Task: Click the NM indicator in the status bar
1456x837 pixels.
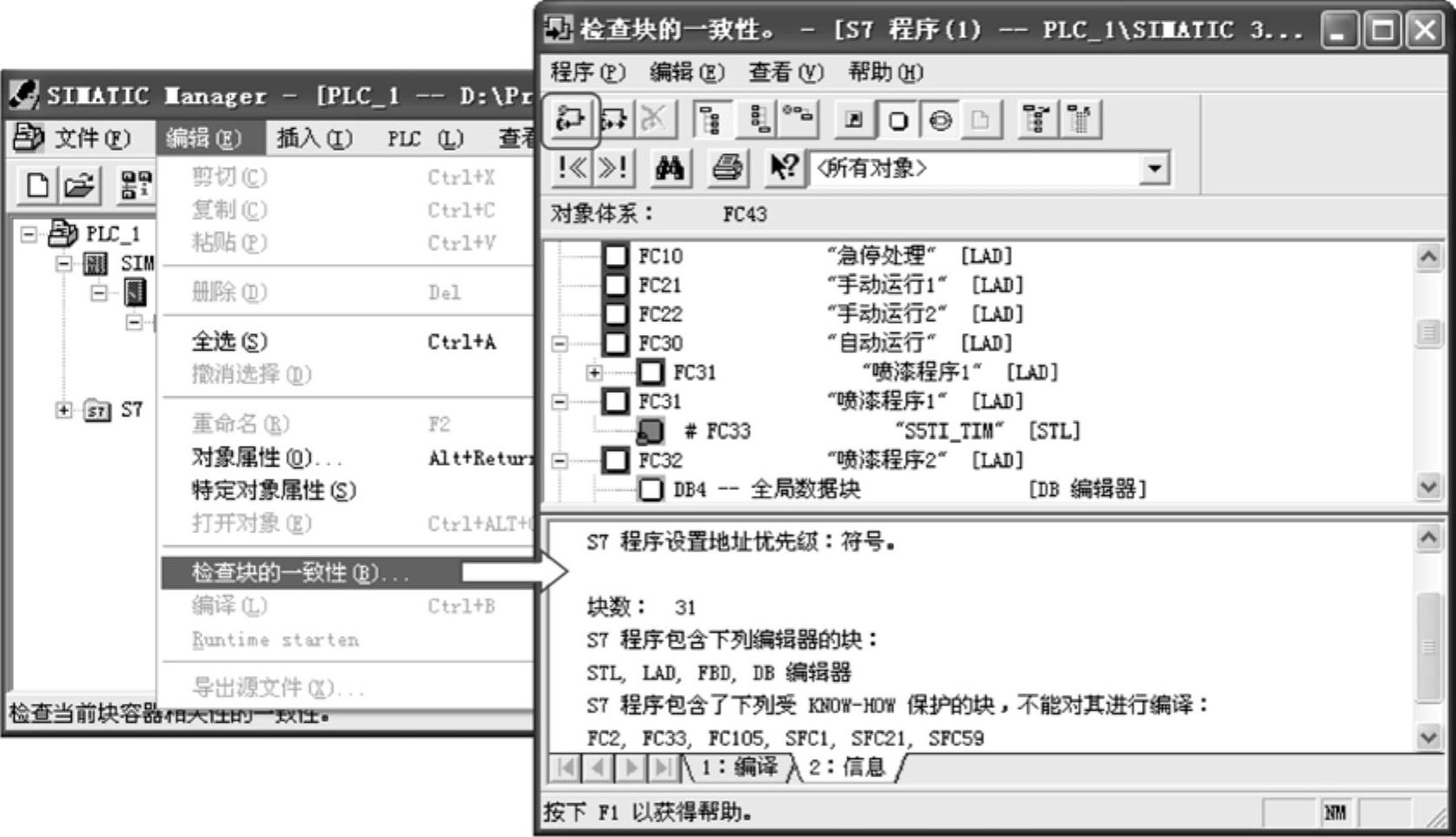Action: 1336,813
